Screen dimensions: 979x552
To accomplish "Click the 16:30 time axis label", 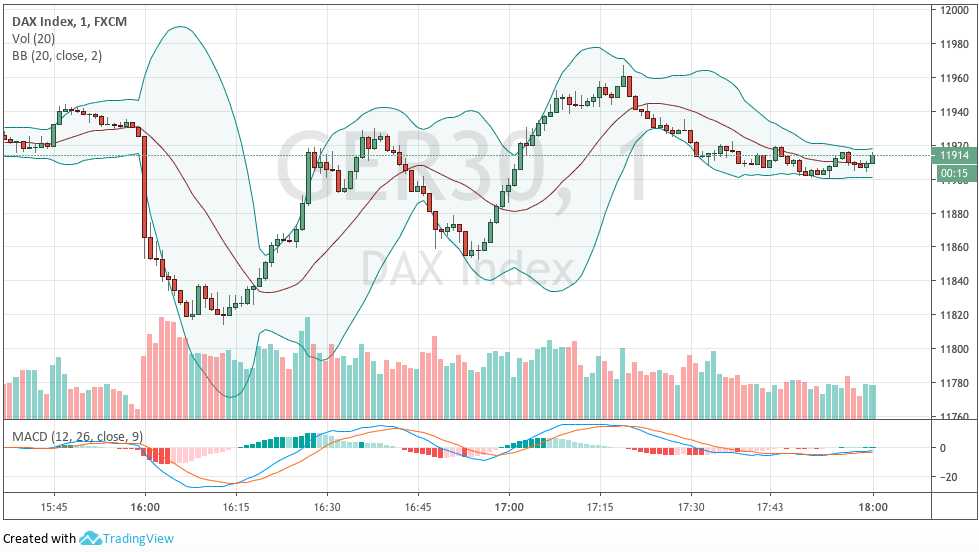I will (327, 507).
